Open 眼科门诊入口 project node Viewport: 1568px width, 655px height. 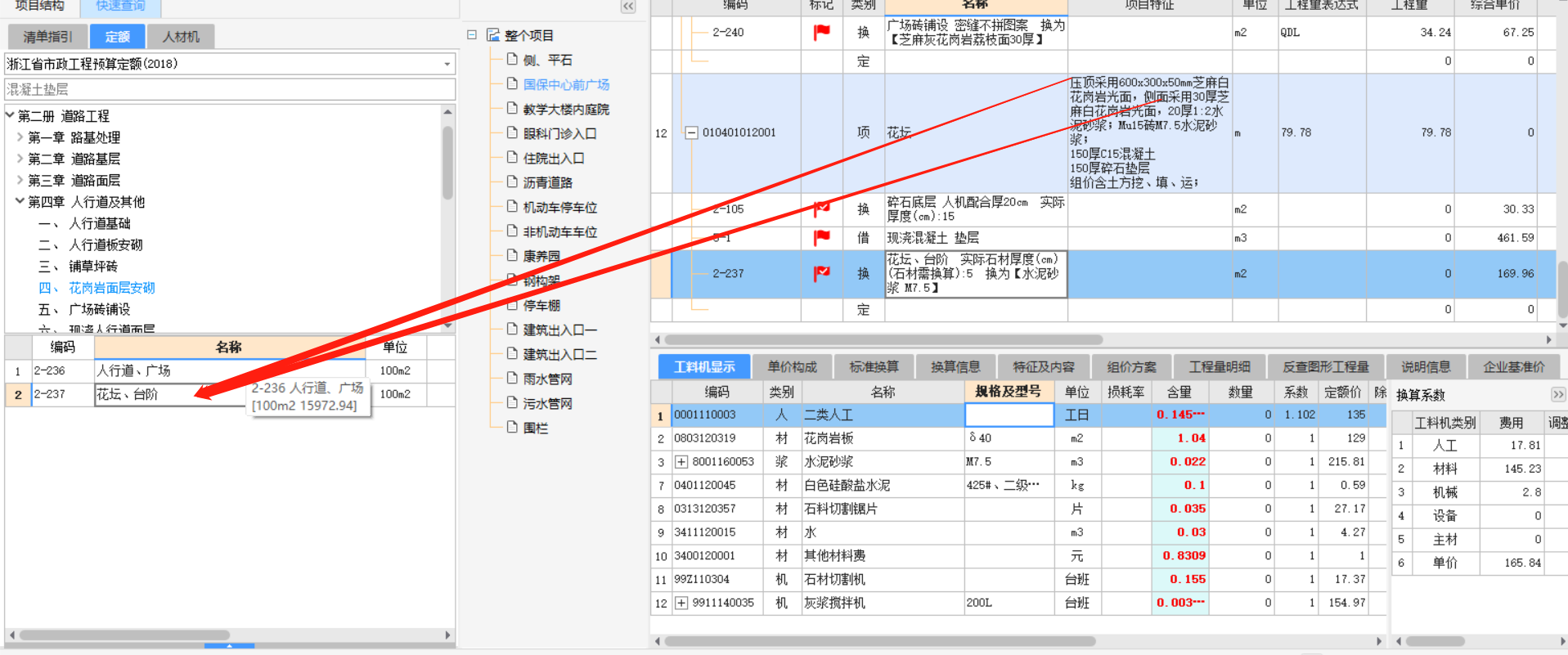pos(559,133)
